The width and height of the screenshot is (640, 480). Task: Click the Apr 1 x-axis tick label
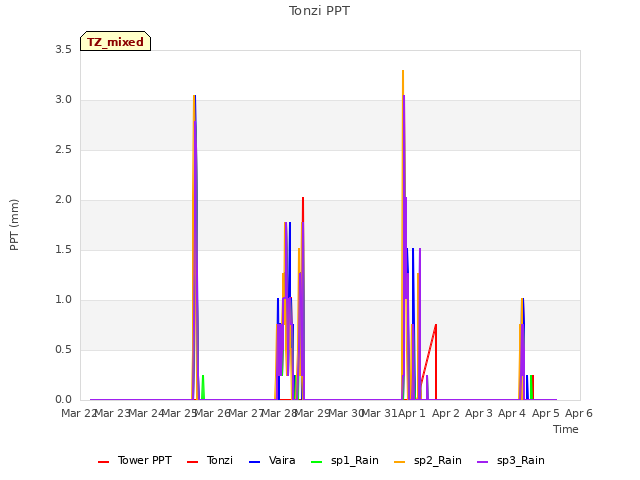411,413
